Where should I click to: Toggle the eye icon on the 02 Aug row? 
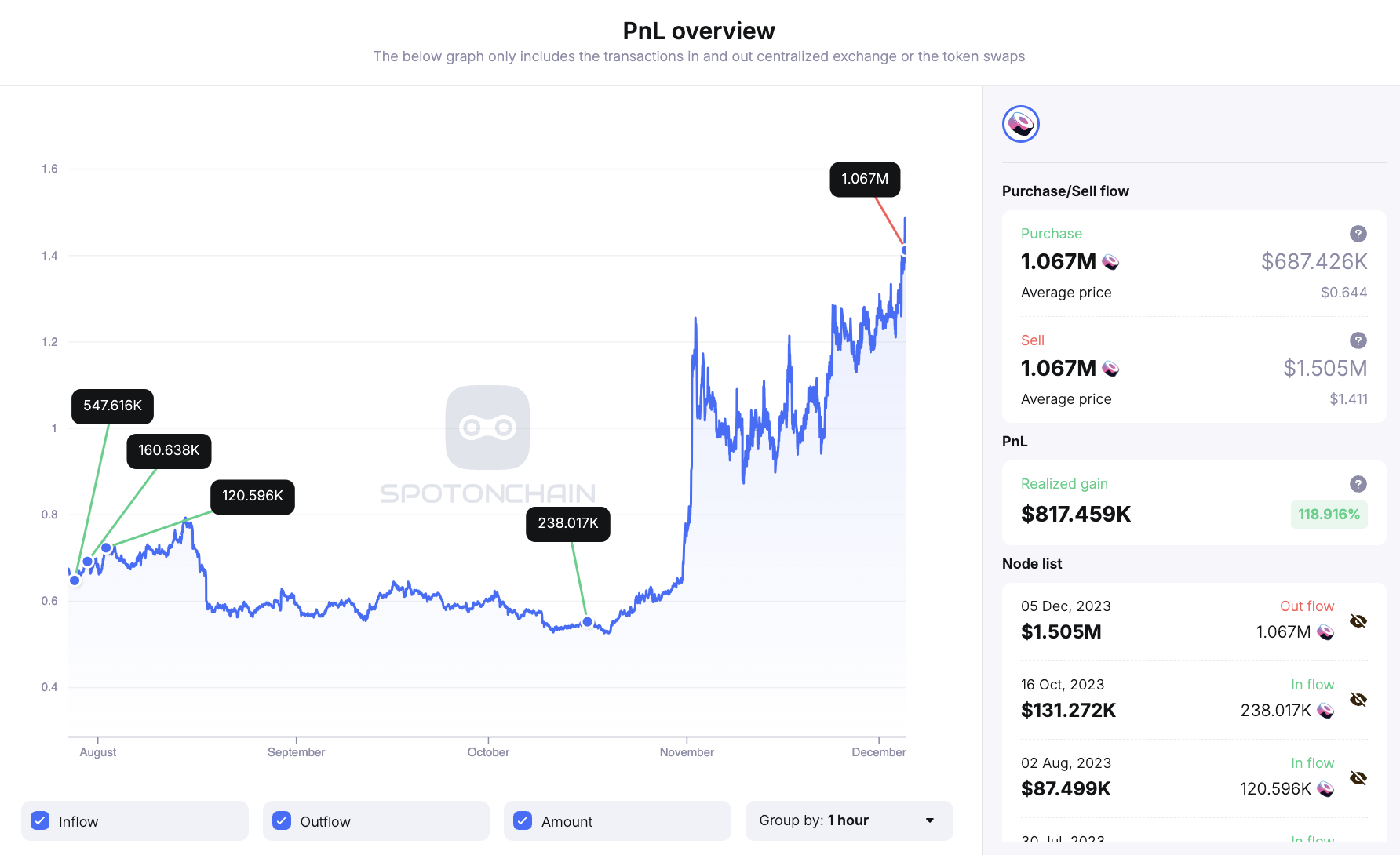click(1358, 778)
